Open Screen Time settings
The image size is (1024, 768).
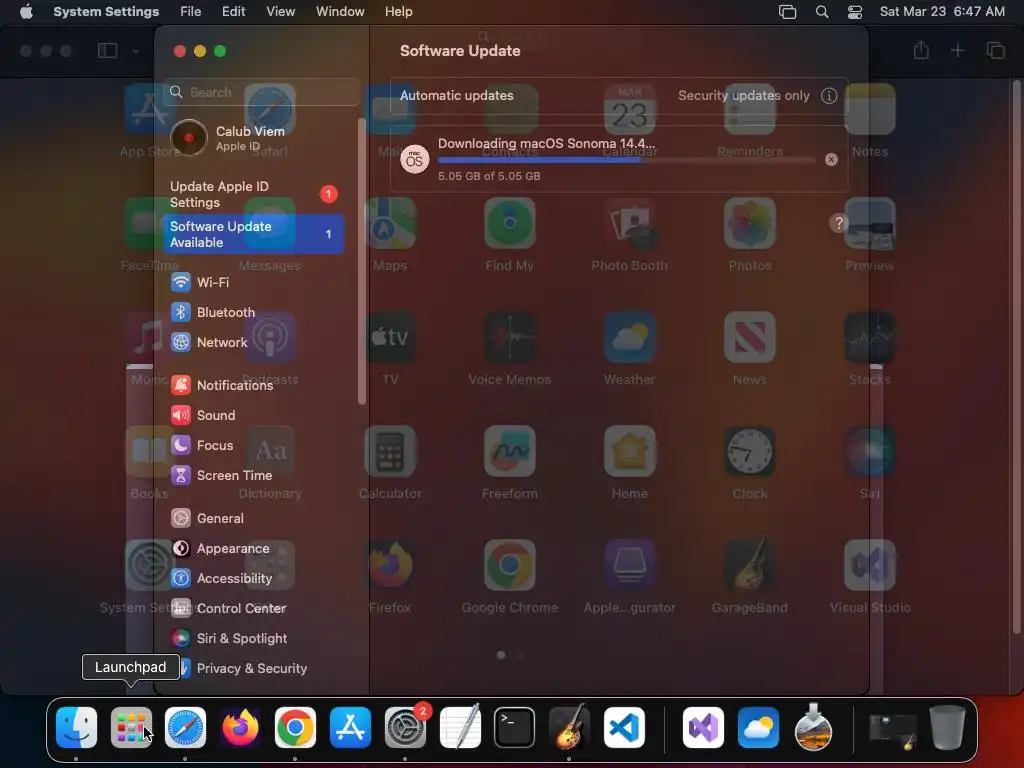pyautogui.click(x=255, y=475)
